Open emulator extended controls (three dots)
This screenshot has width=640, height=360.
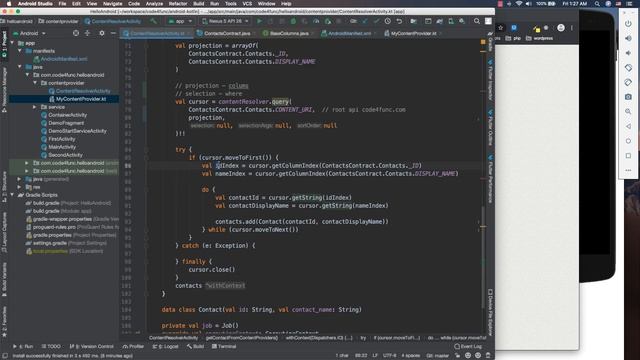tap(628, 170)
